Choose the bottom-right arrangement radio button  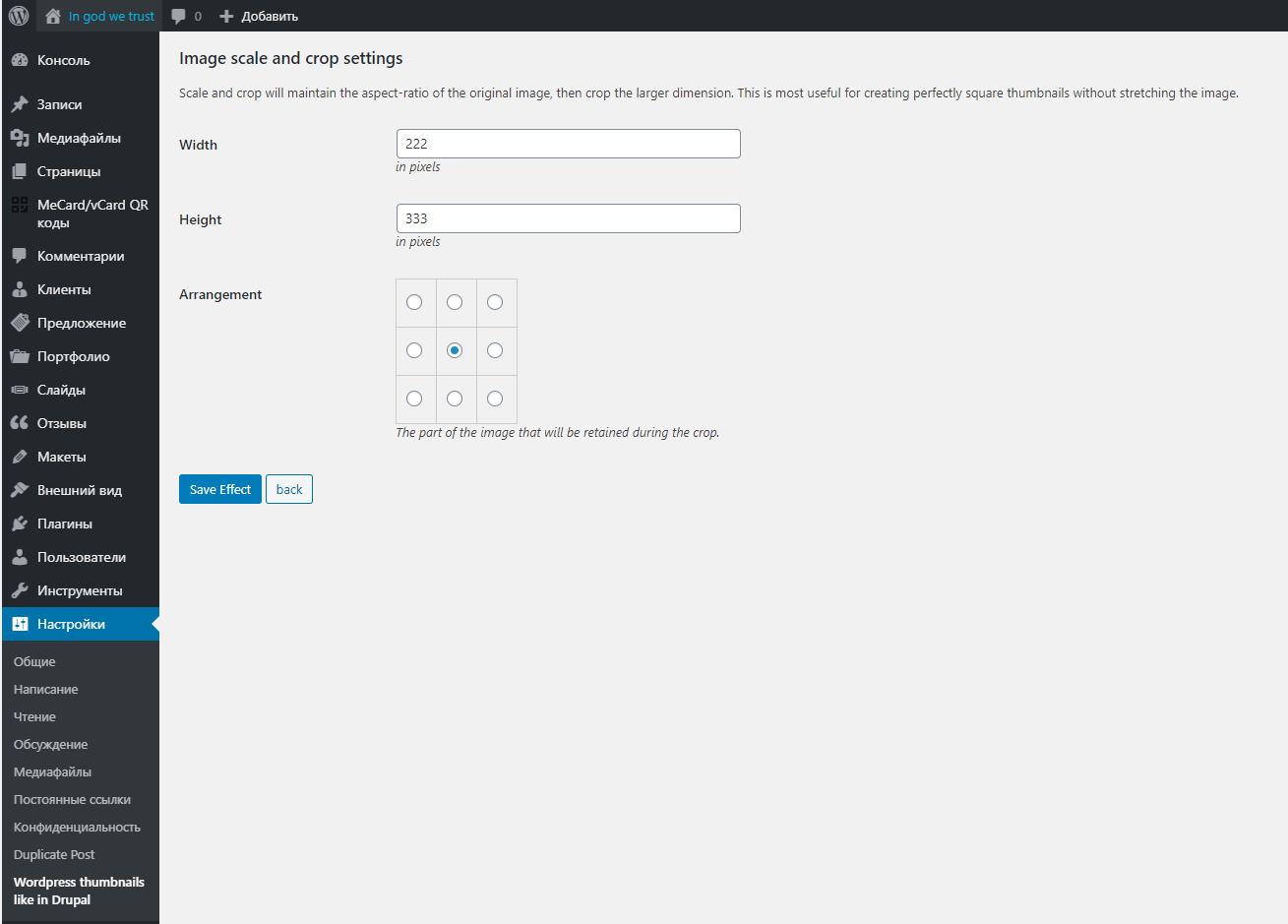(495, 399)
